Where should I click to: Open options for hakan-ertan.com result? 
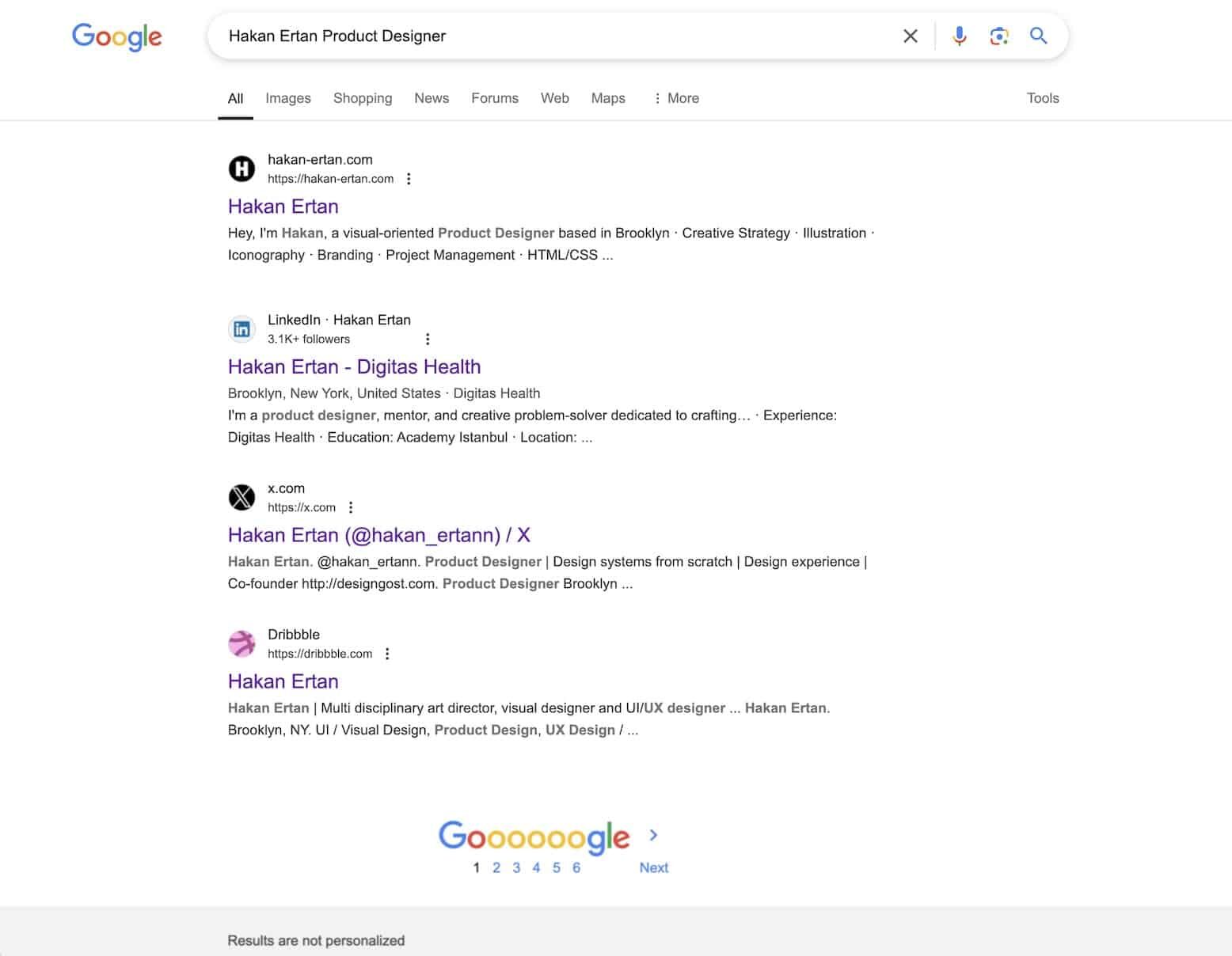point(409,179)
